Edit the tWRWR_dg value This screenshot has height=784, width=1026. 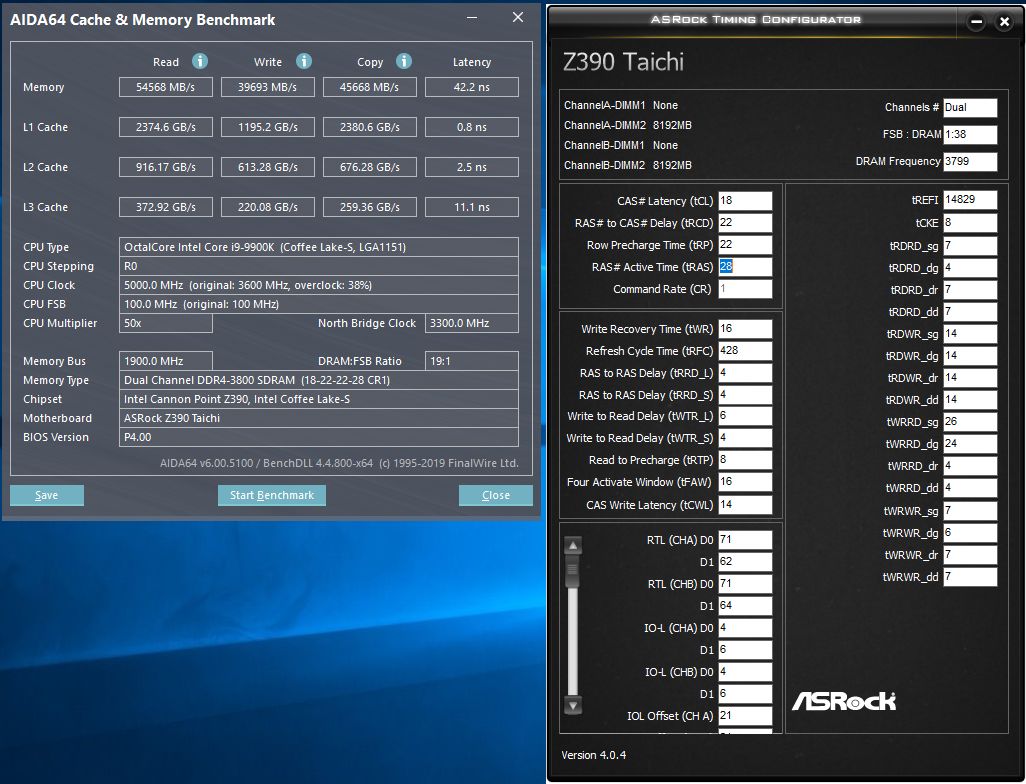(970, 533)
